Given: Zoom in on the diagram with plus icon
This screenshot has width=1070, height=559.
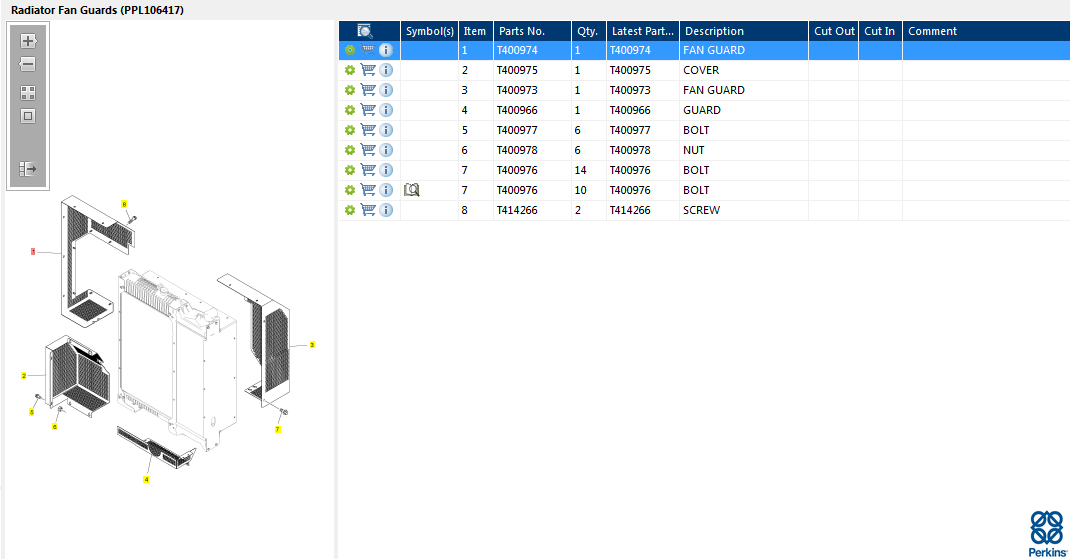Looking at the screenshot, I should (x=28, y=41).
